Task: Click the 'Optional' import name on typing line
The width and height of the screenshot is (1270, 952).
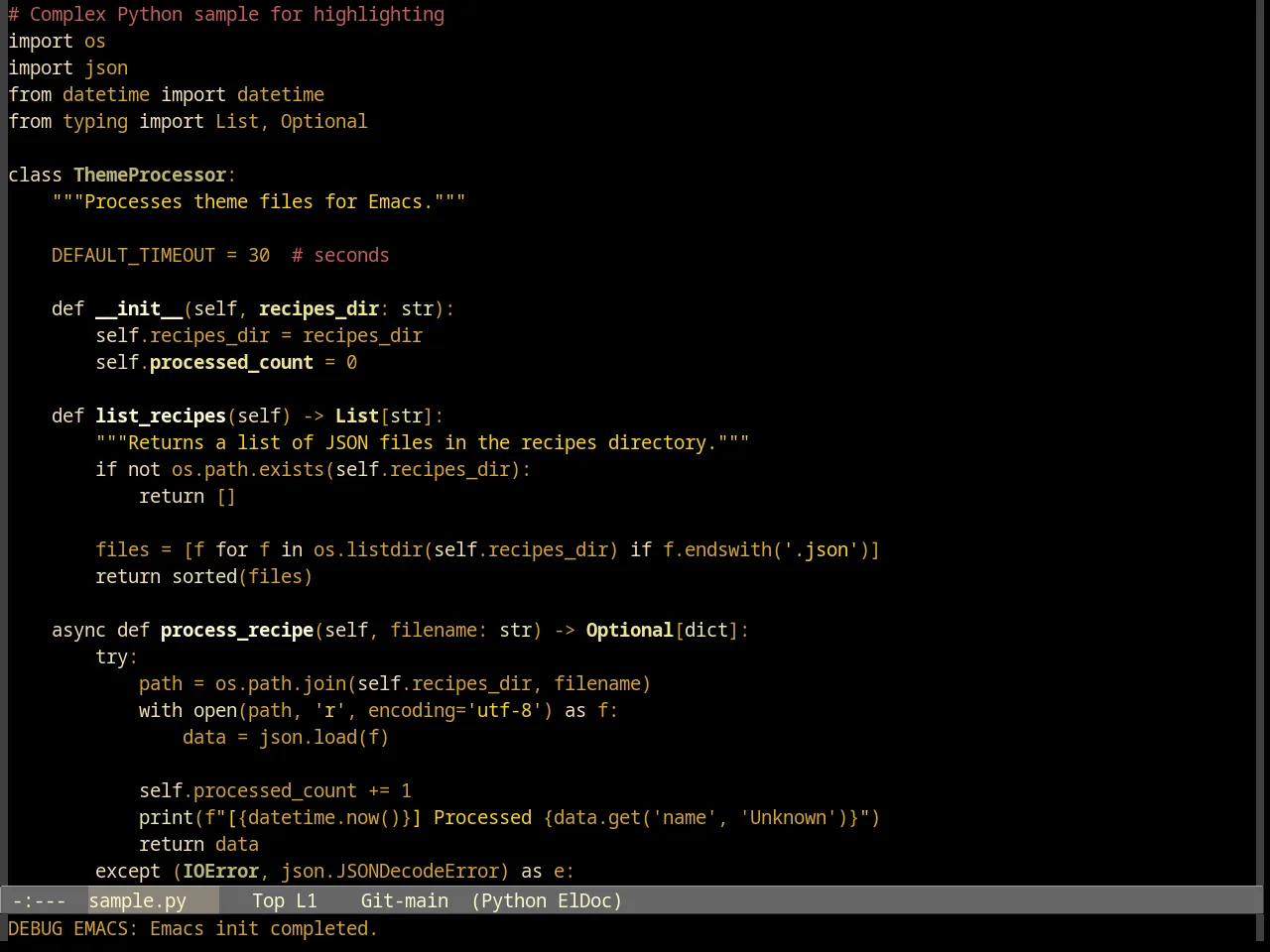Action: (x=323, y=121)
